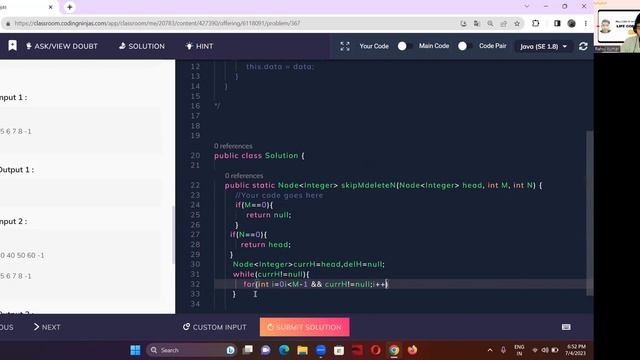Click the microphone icon in the system tray
Viewport: 640px width, 360px height.
[503, 350]
